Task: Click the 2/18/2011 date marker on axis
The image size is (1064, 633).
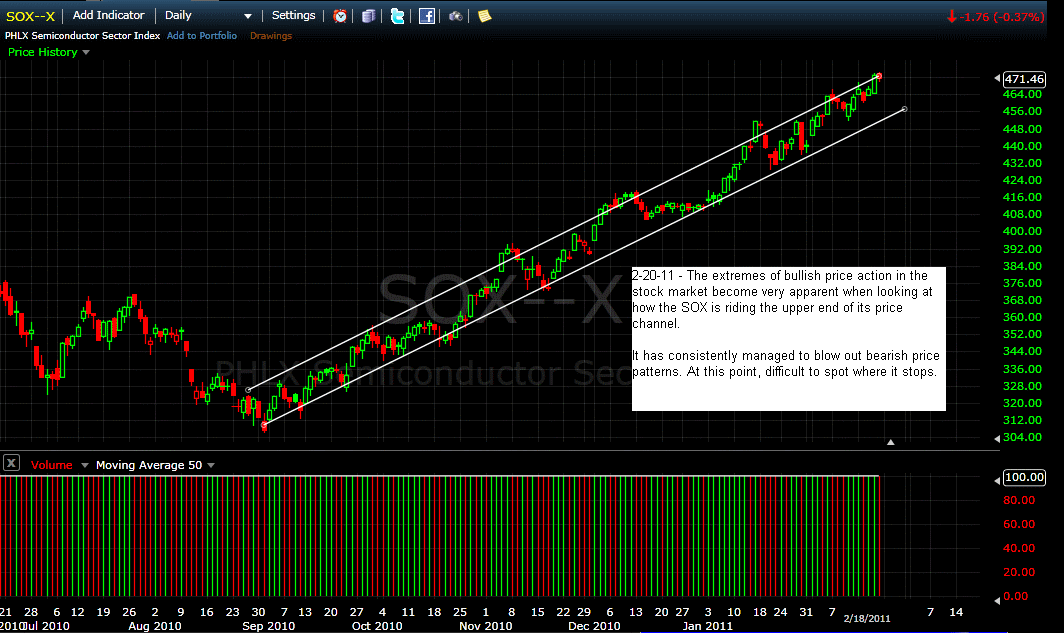Action: (867, 618)
